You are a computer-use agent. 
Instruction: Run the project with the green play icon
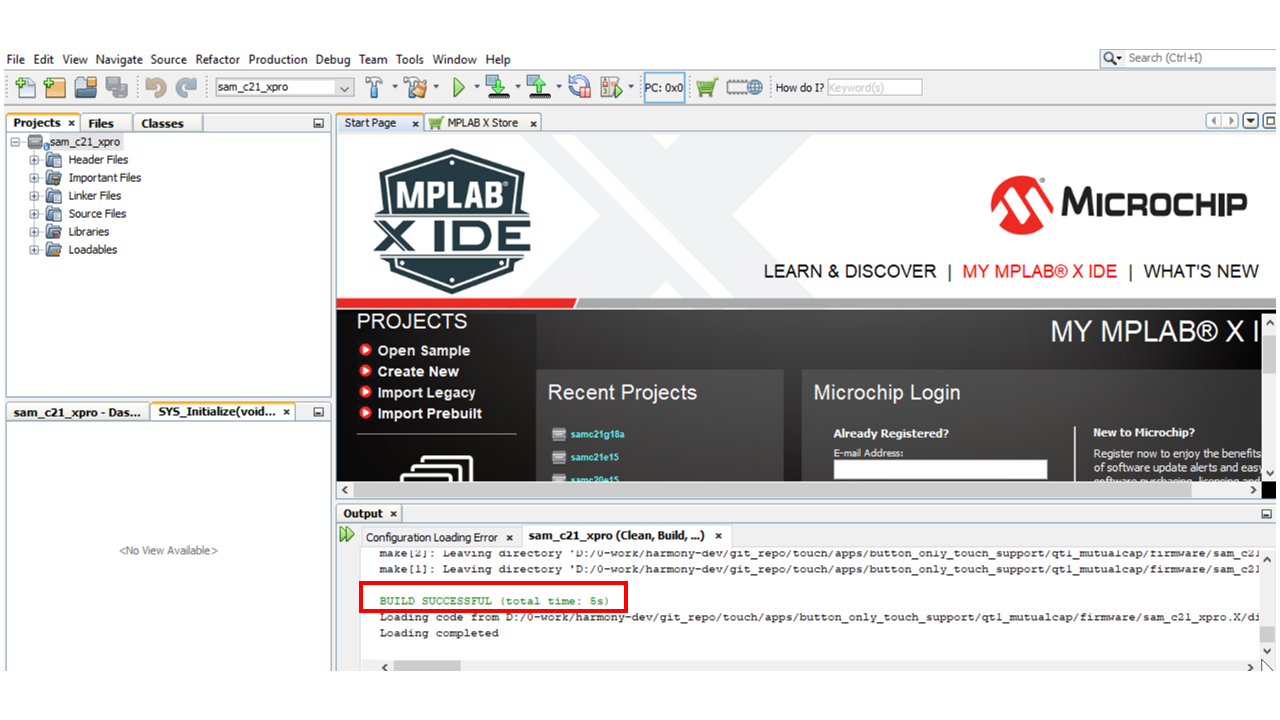459,88
